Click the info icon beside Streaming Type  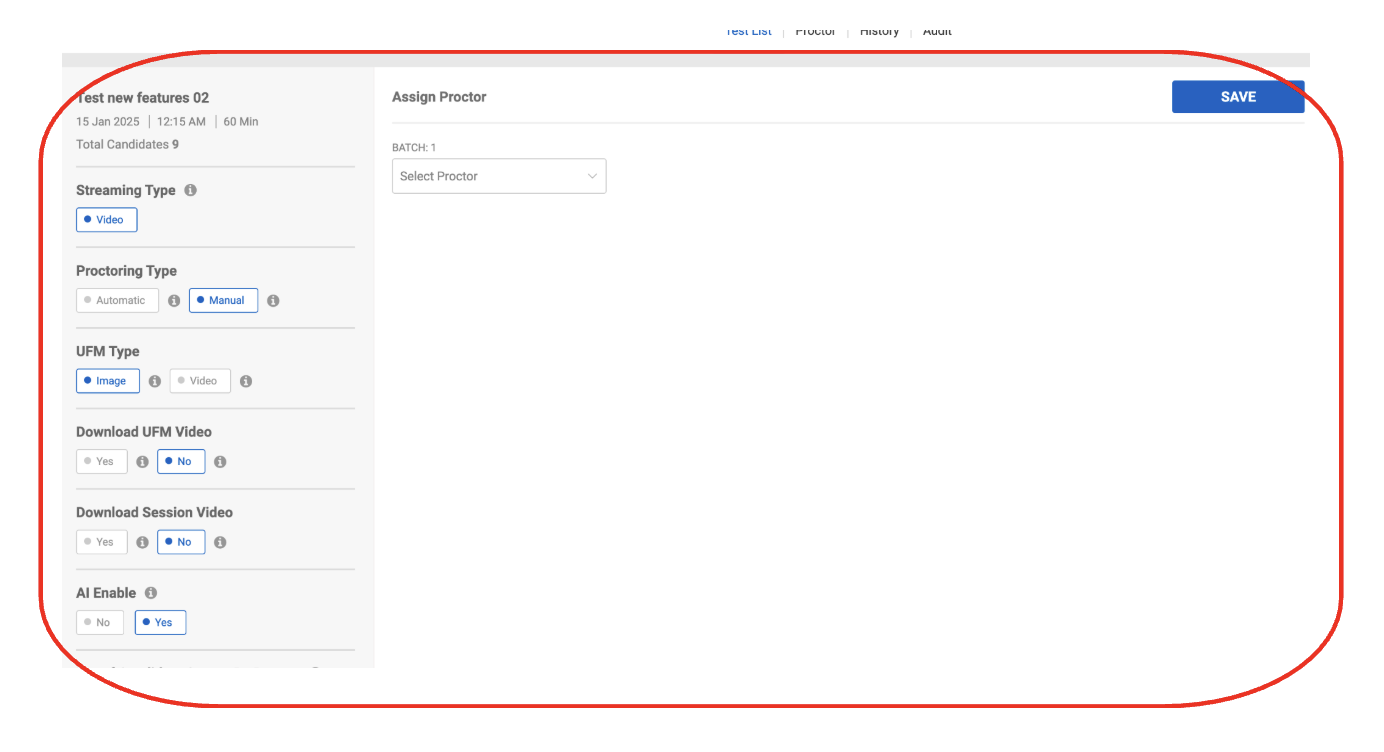pyautogui.click(x=191, y=190)
